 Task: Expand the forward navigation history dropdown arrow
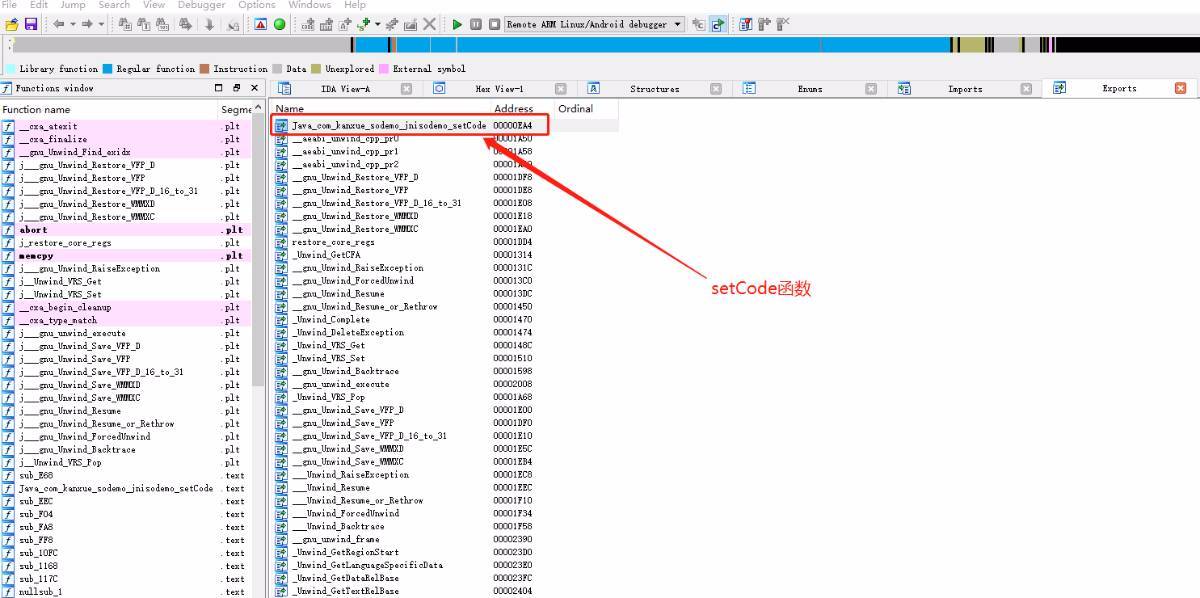pyautogui.click(x=101, y=24)
